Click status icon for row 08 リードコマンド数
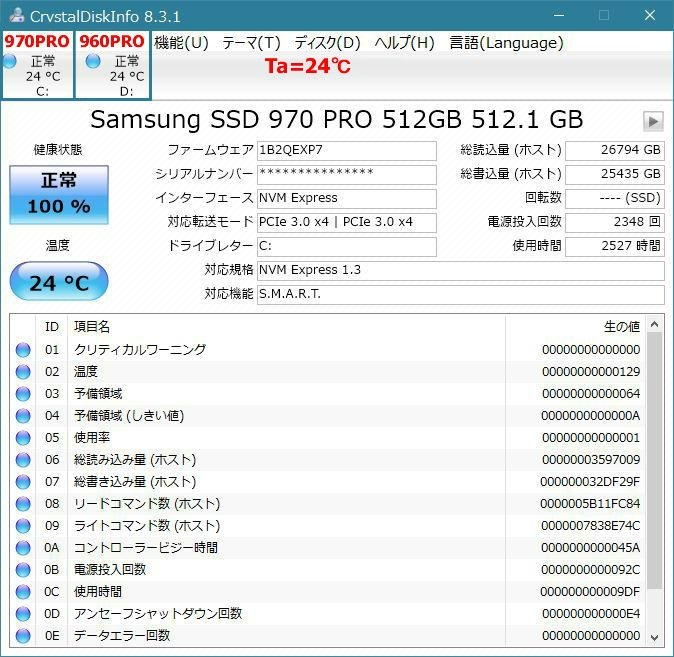The image size is (674, 657). tap(23, 503)
